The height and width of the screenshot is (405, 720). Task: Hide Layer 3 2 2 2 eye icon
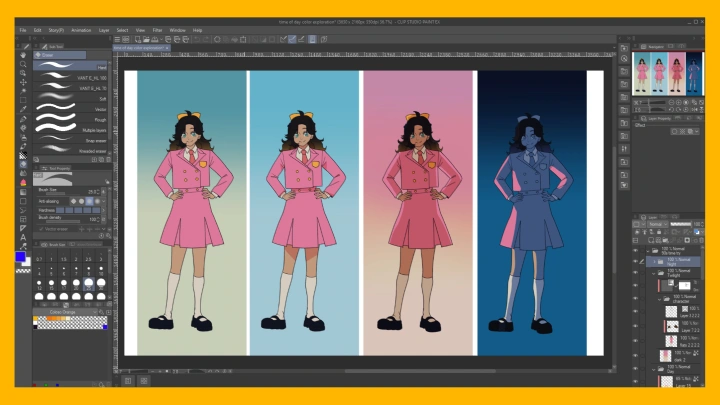(x=636, y=312)
